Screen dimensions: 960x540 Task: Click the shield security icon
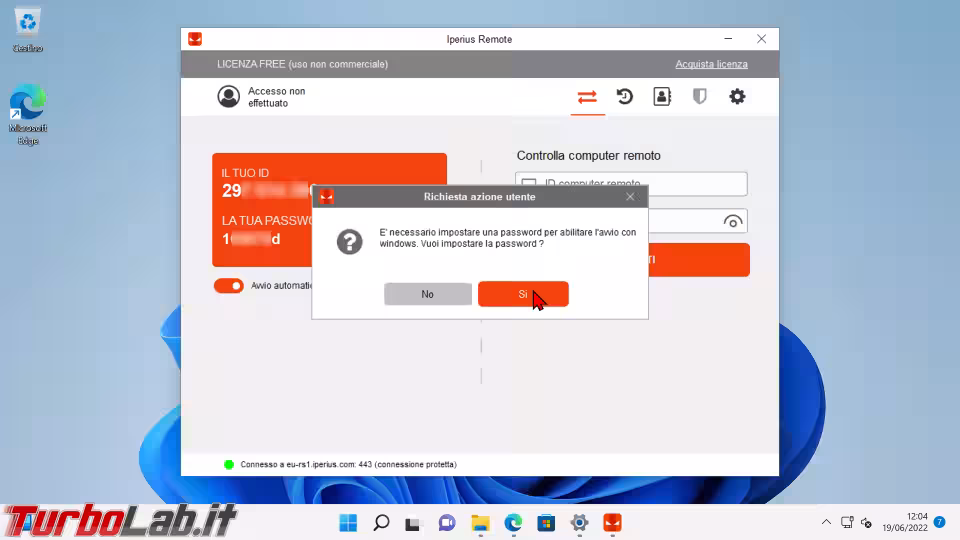point(700,97)
